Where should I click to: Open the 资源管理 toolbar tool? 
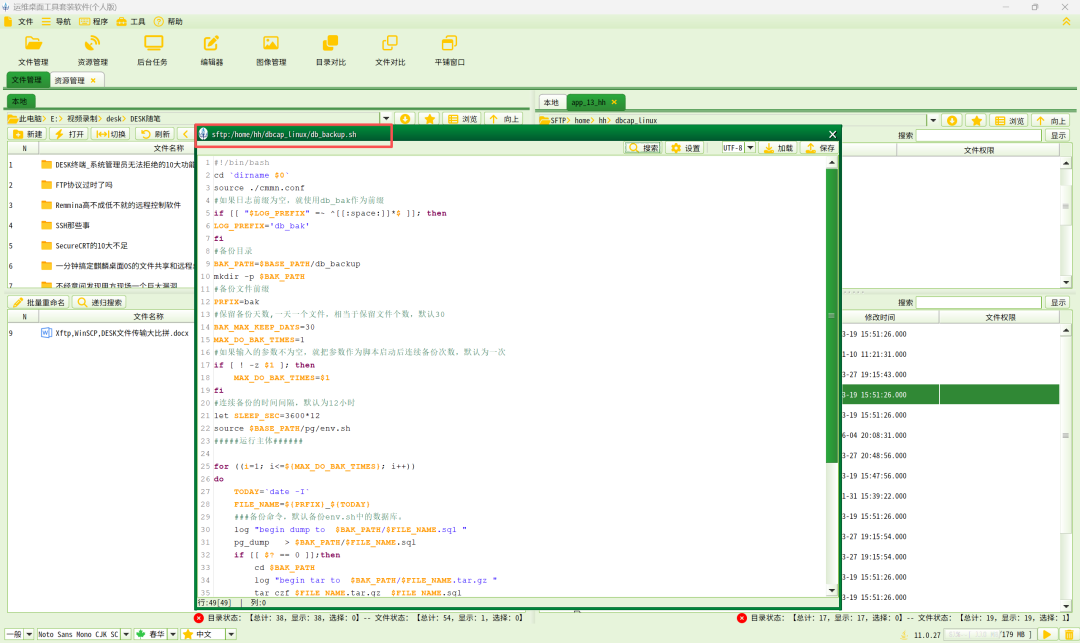tap(92, 49)
